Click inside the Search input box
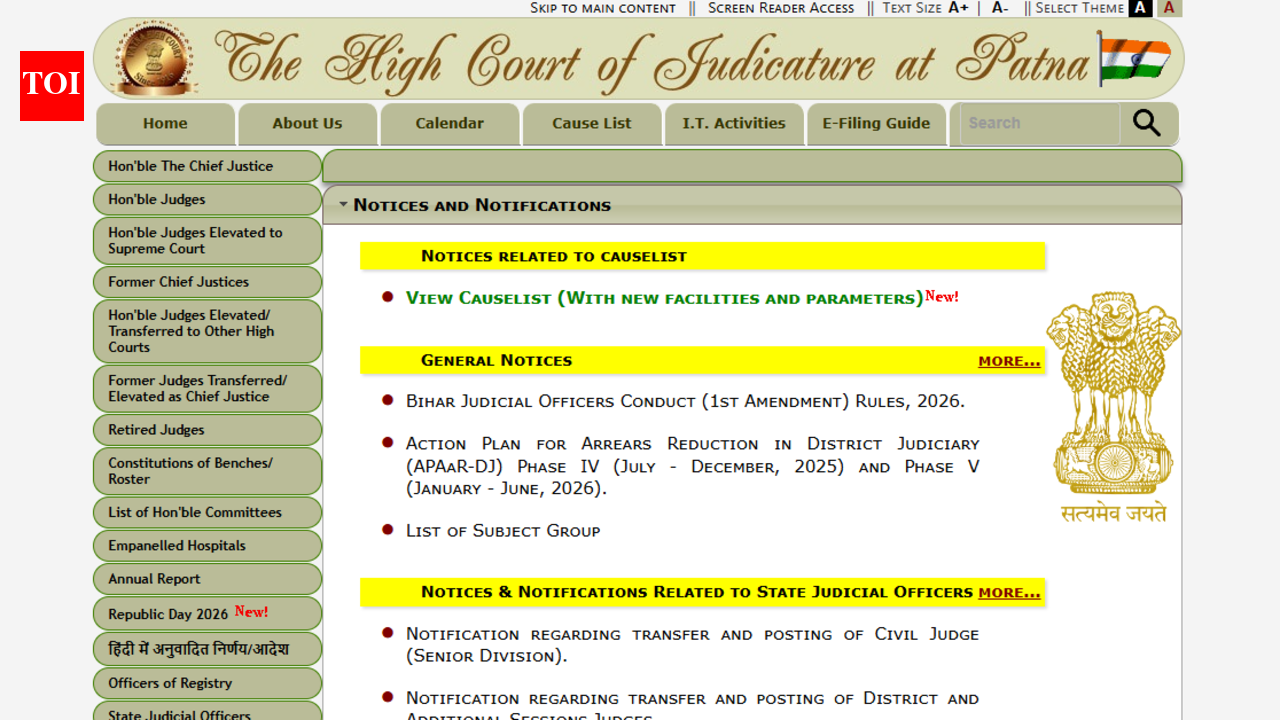The image size is (1280, 720). coord(1040,123)
